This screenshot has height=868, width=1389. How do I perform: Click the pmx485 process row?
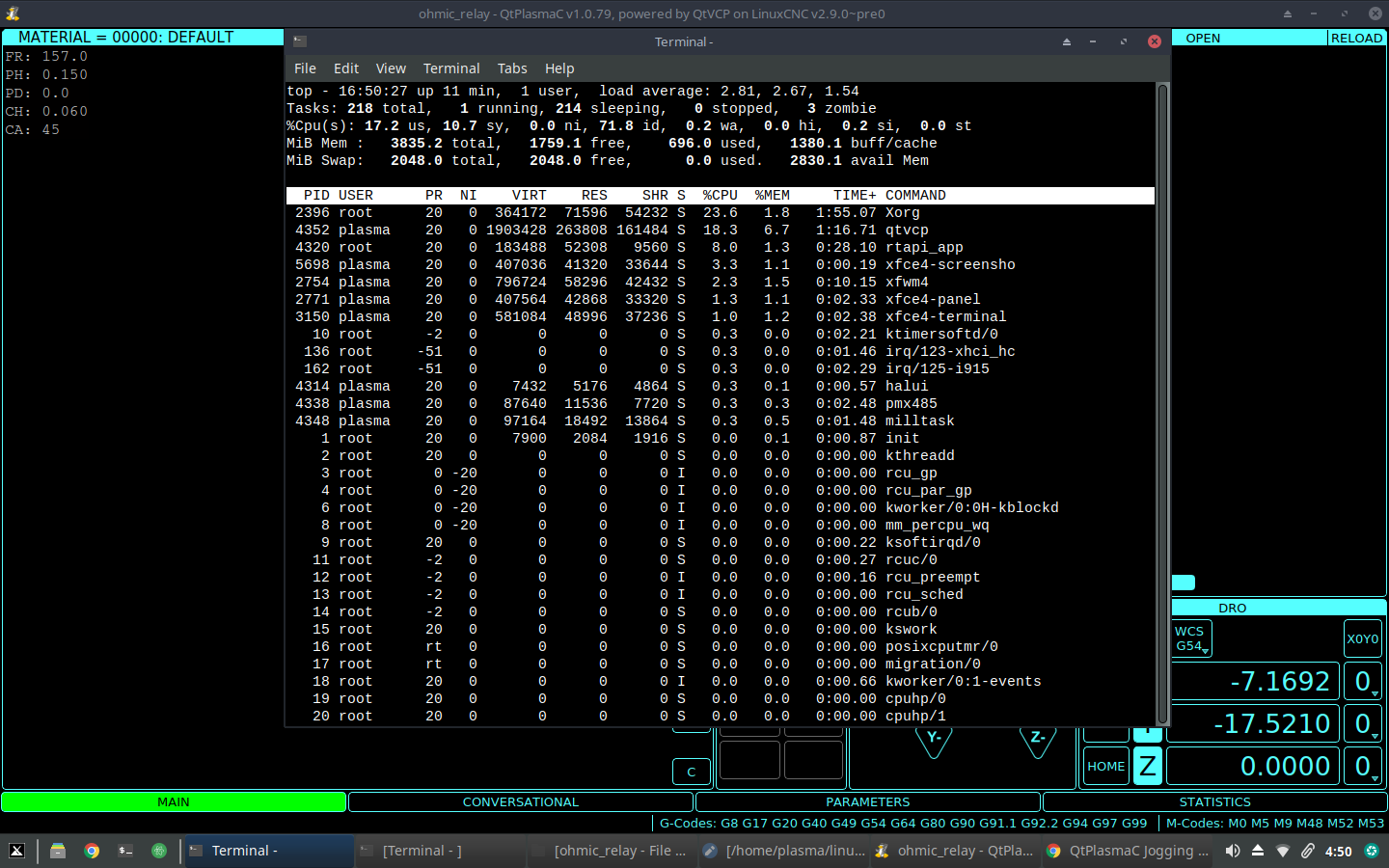click(x=720, y=403)
